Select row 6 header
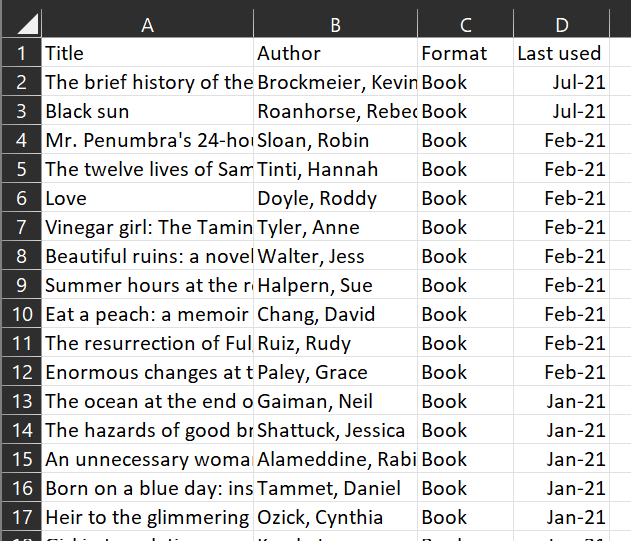 point(22,198)
